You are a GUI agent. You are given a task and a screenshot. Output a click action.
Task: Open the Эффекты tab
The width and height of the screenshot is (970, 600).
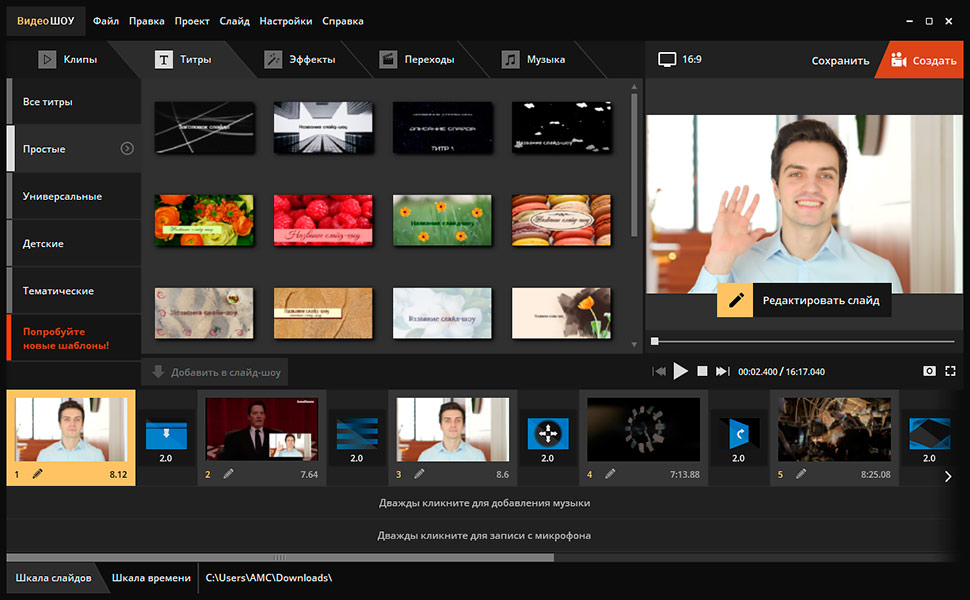click(300, 59)
